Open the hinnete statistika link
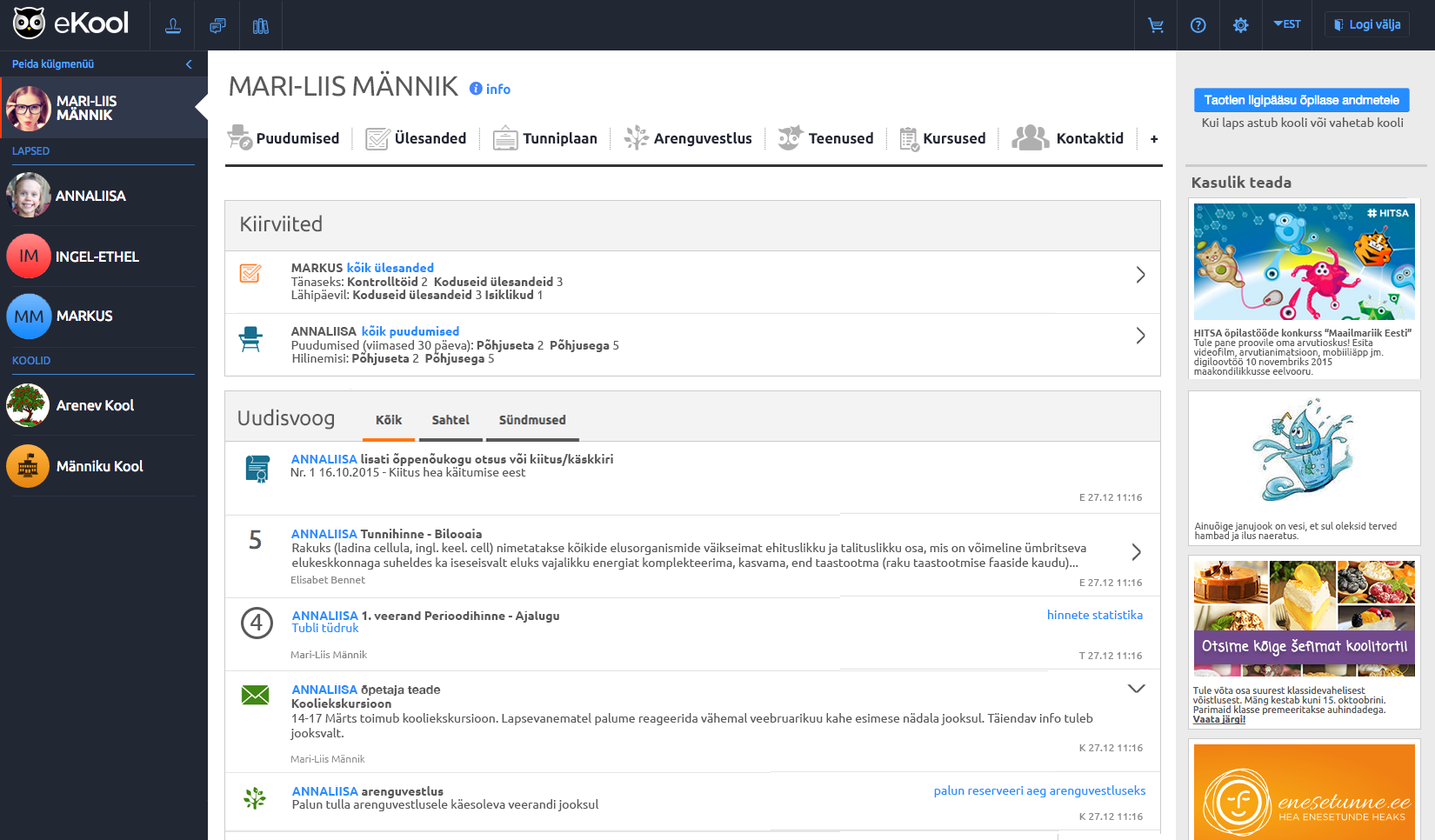The height and width of the screenshot is (840, 1435). pos(1094,615)
